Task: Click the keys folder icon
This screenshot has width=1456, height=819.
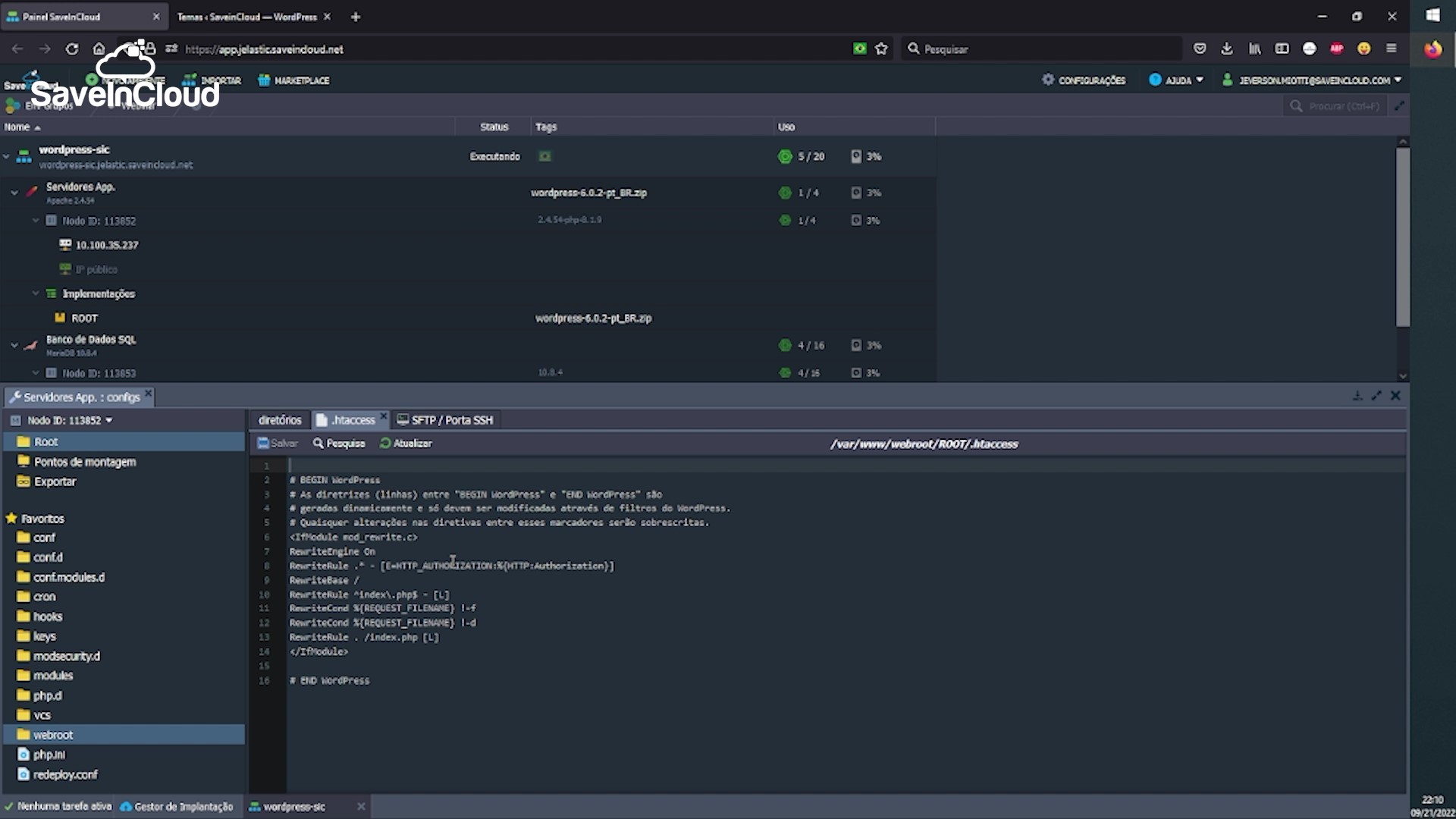Action: [x=24, y=636]
